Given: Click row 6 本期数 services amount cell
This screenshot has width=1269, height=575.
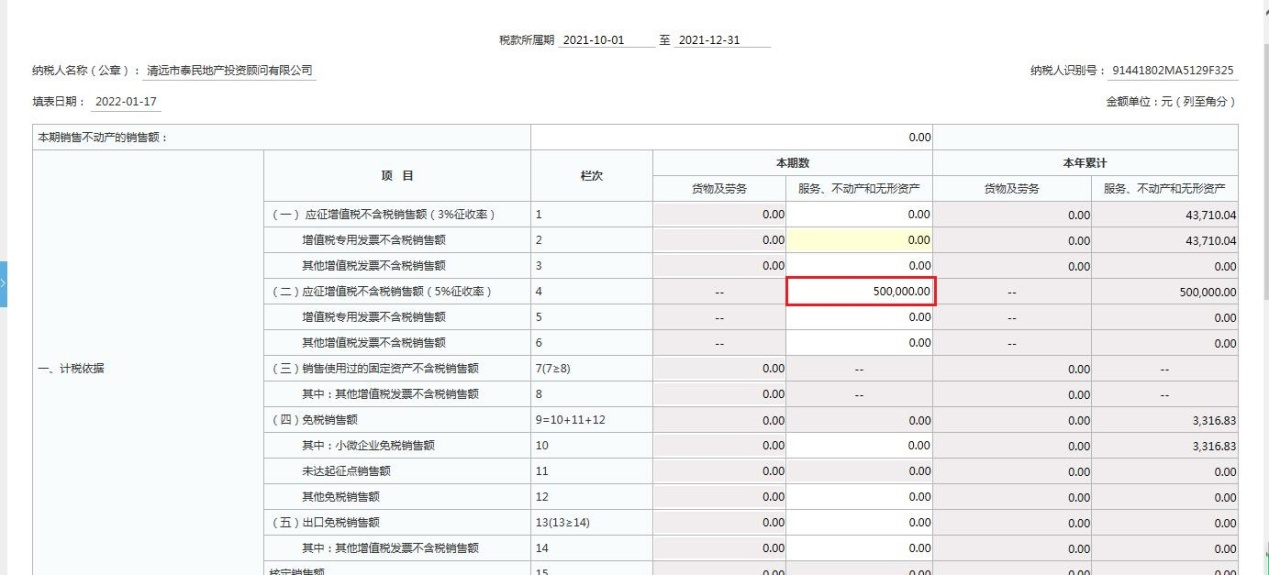Looking at the screenshot, I should pyautogui.click(x=860, y=343).
